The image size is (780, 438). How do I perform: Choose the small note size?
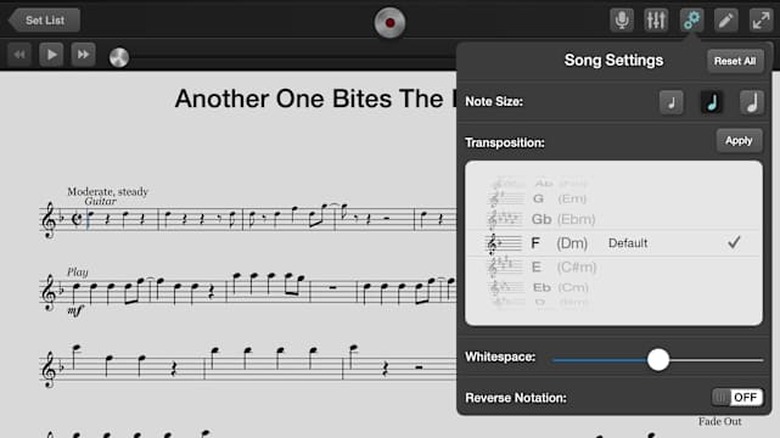click(x=672, y=101)
